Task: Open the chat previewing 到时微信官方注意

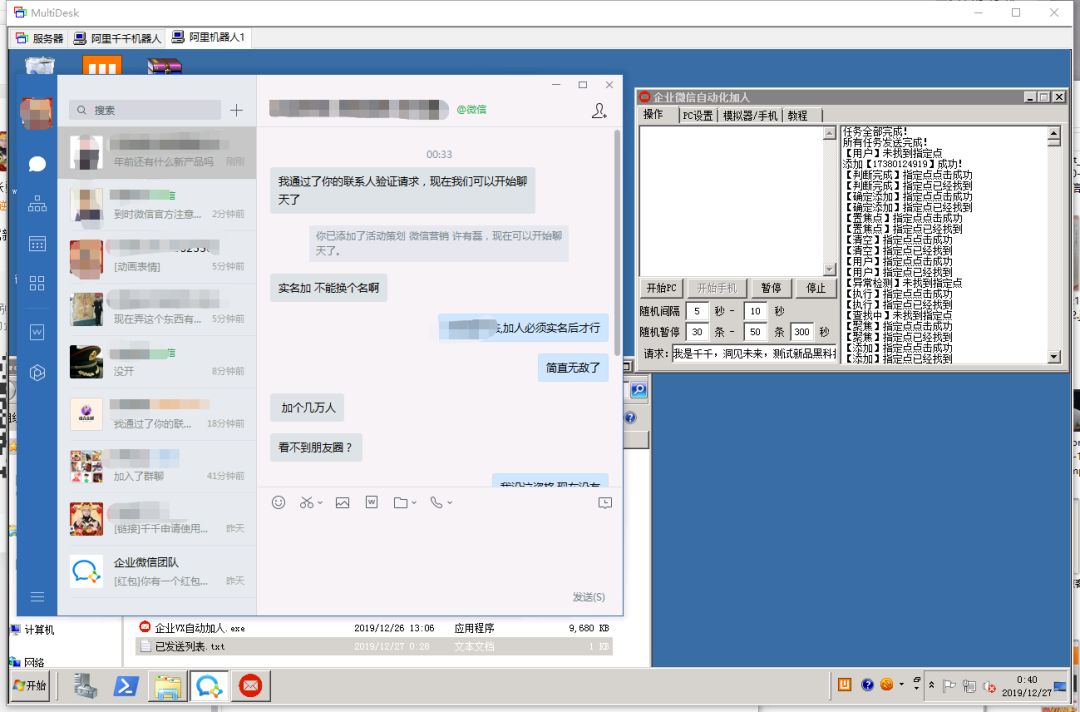Action: (157, 205)
